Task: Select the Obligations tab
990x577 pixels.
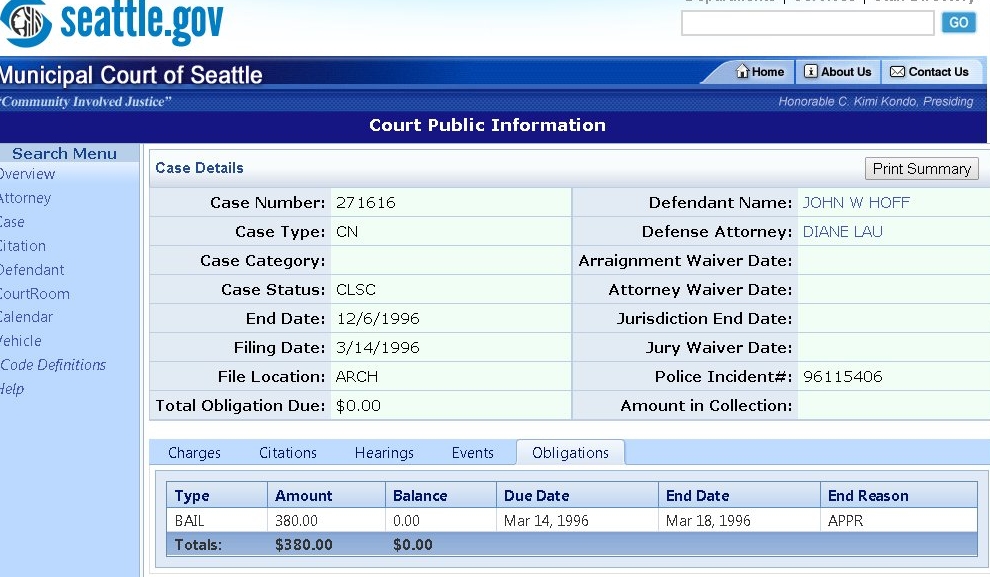Action: [x=570, y=453]
